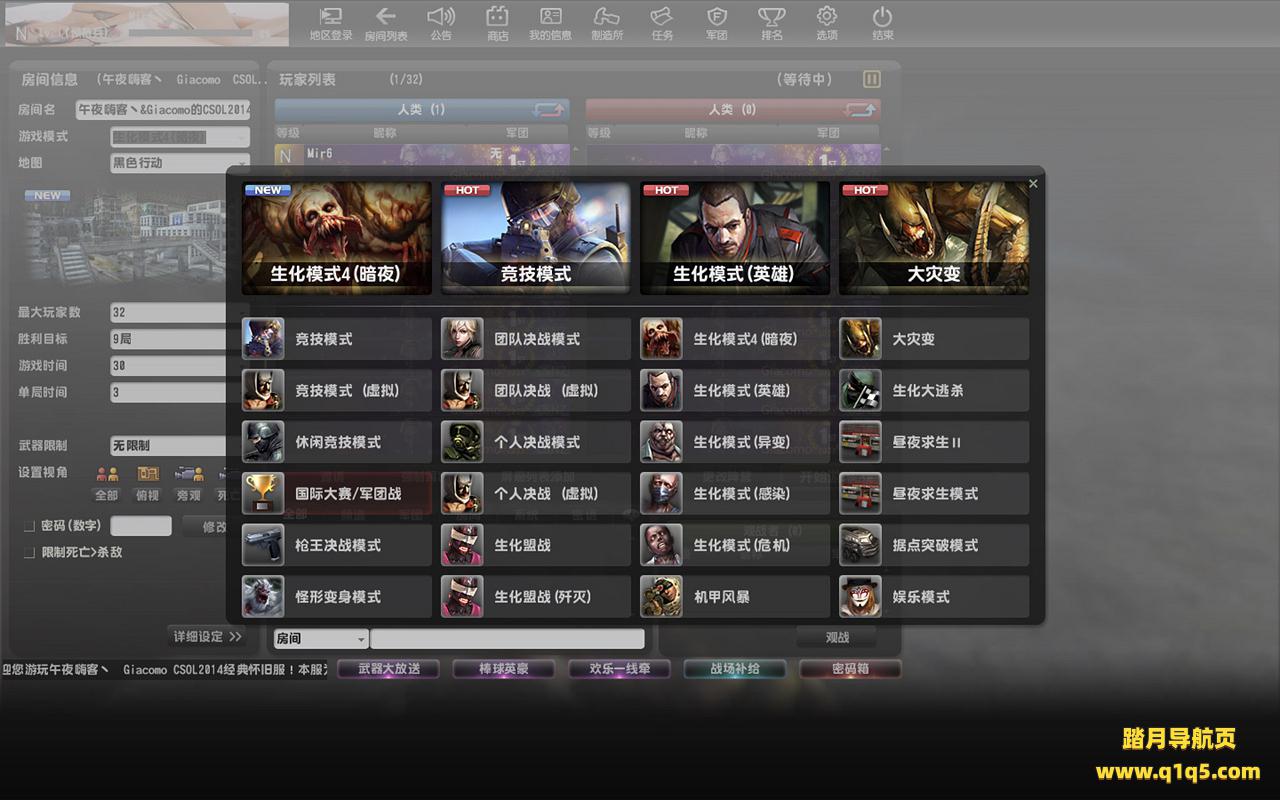This screenshot has width=1280, height=800.
Task: Select 团队决战模式 from the mode list
Action: click(x=536, y=339)
